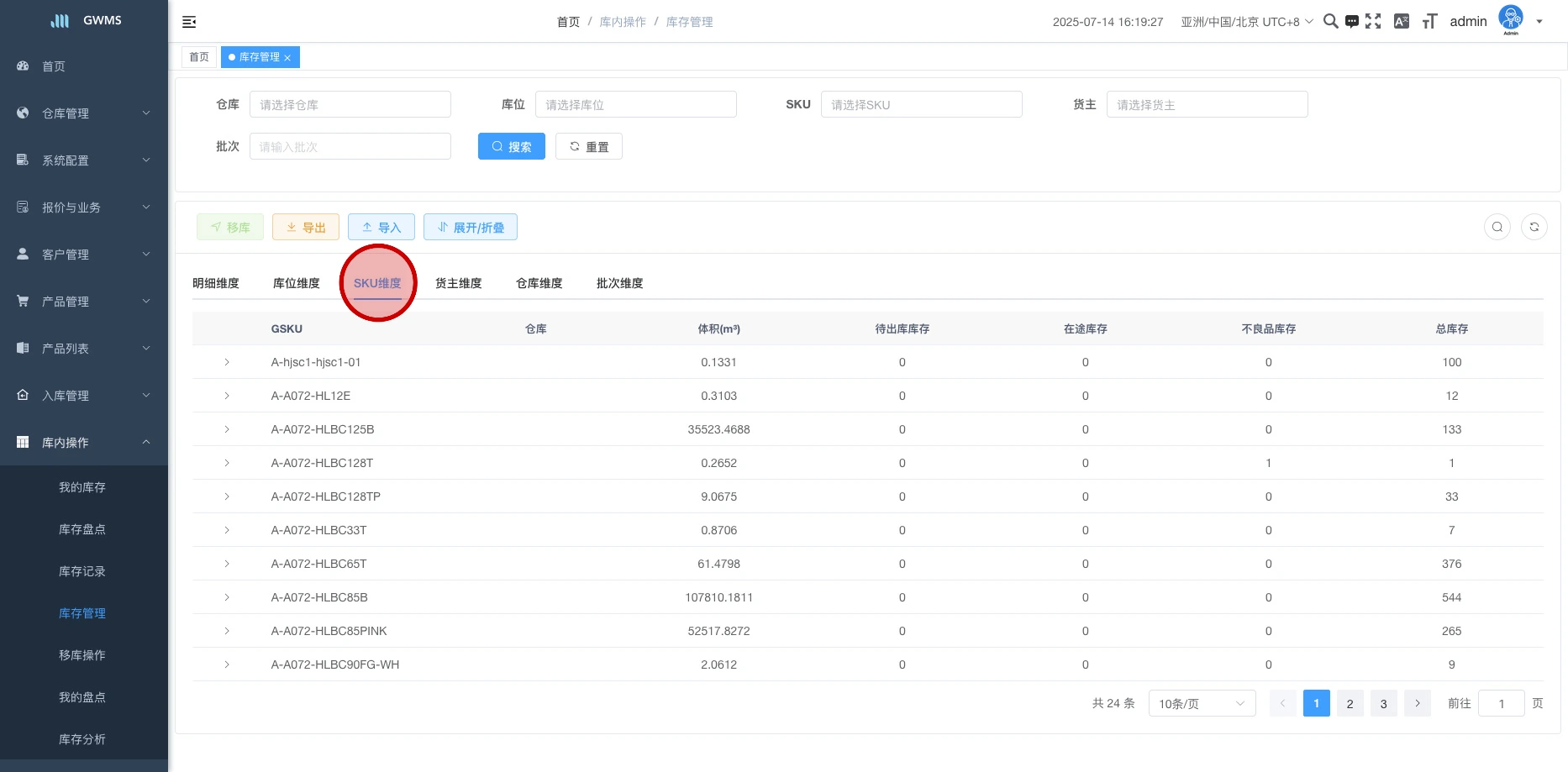1568x772 pixels.
Task: Click the 批次 batch input field
Action: (350, 146)
